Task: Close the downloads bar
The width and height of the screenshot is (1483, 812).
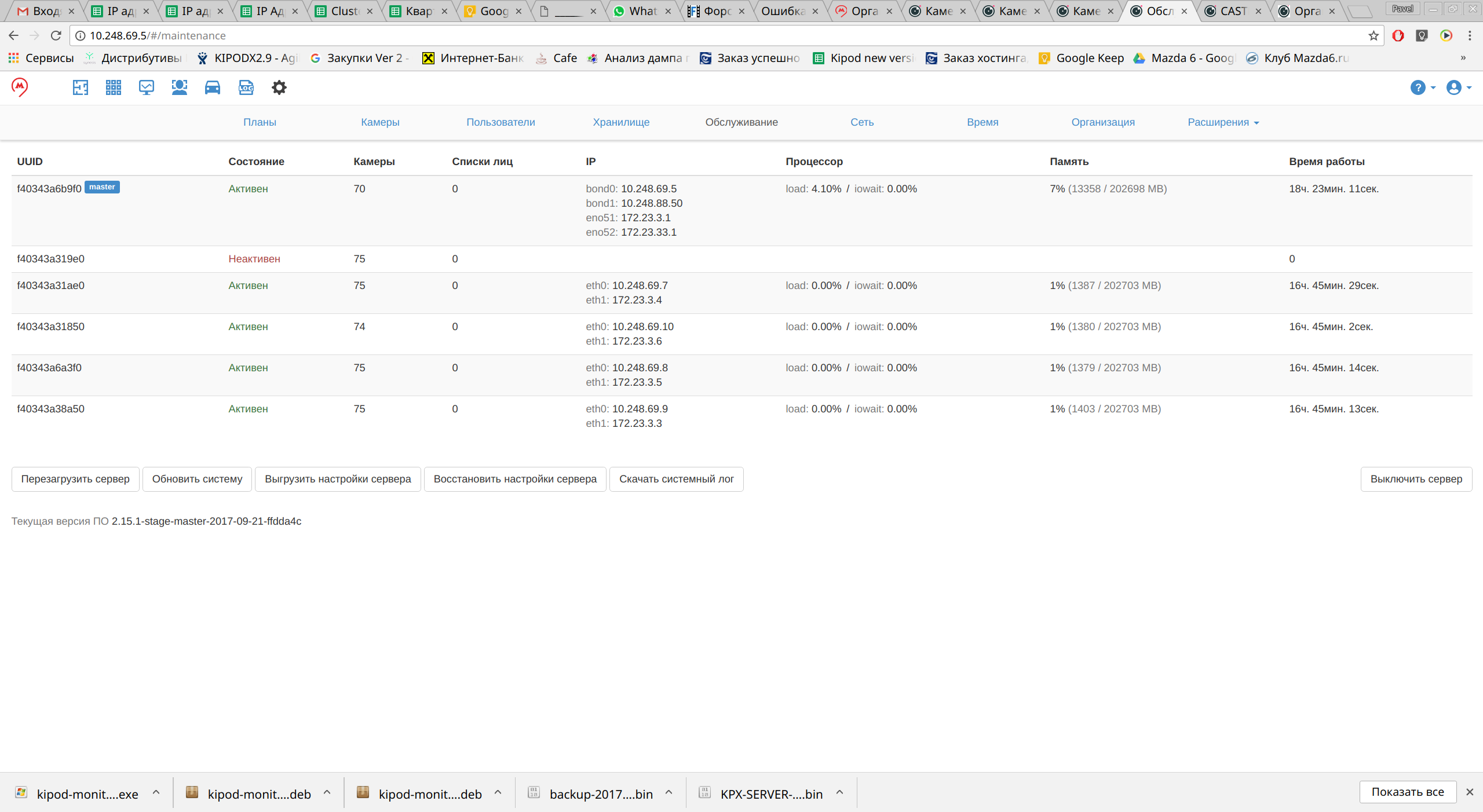Action: 1470,792
